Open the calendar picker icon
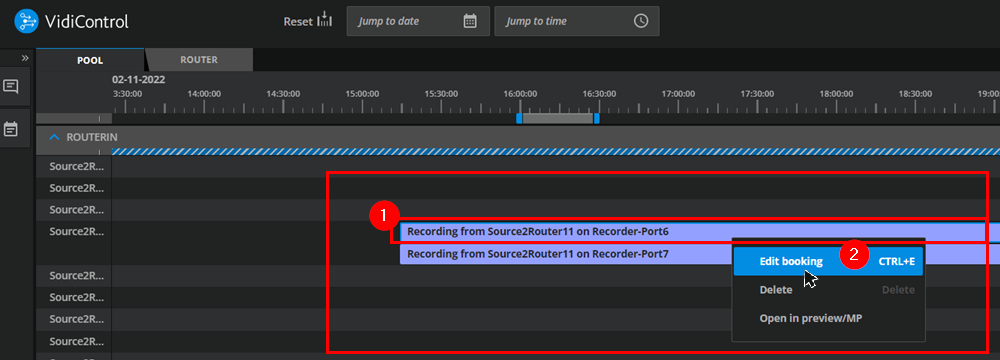1000x360 pixels. pos(470,21)
